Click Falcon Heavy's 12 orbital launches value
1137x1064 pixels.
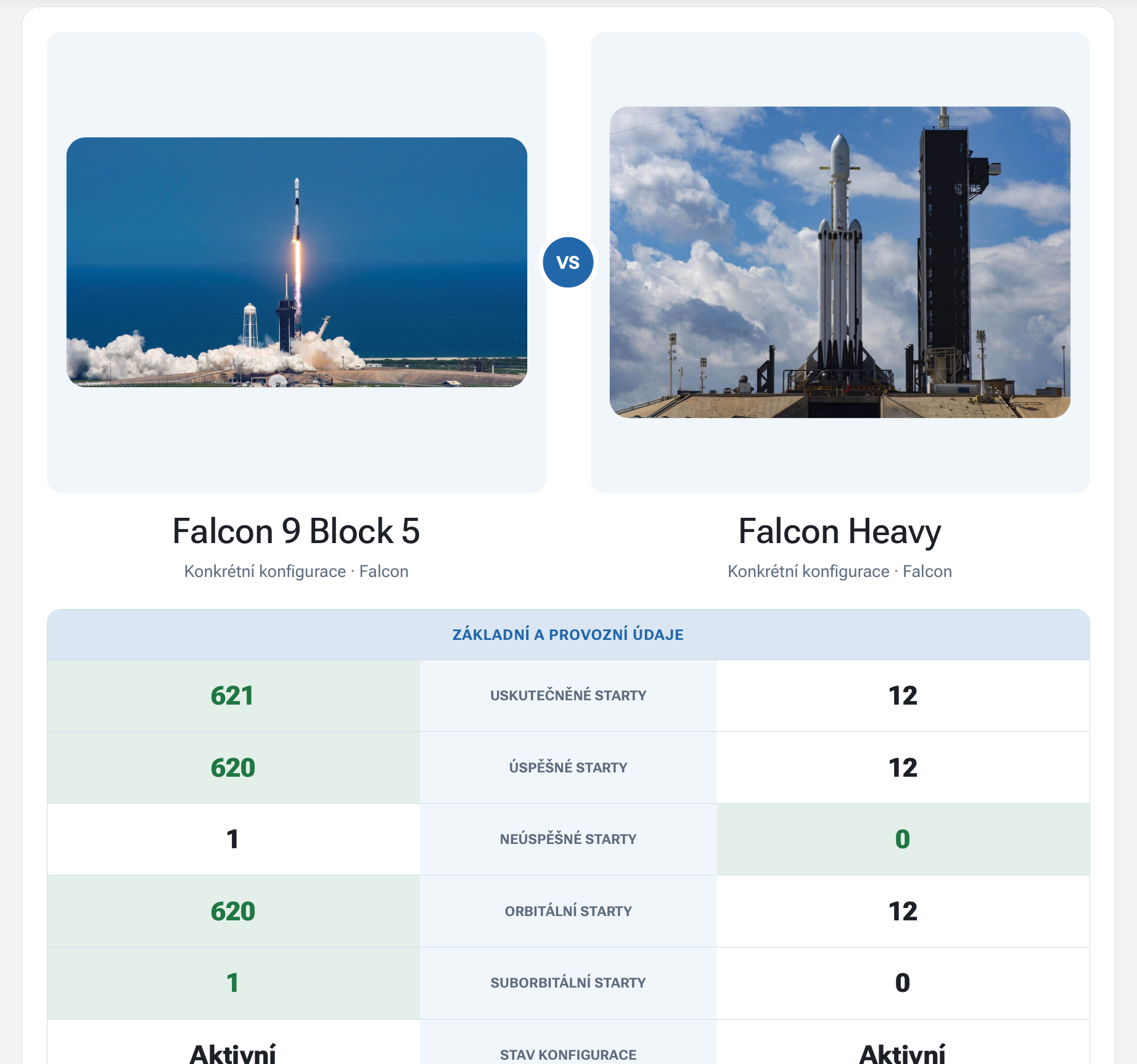click(903, 911)
